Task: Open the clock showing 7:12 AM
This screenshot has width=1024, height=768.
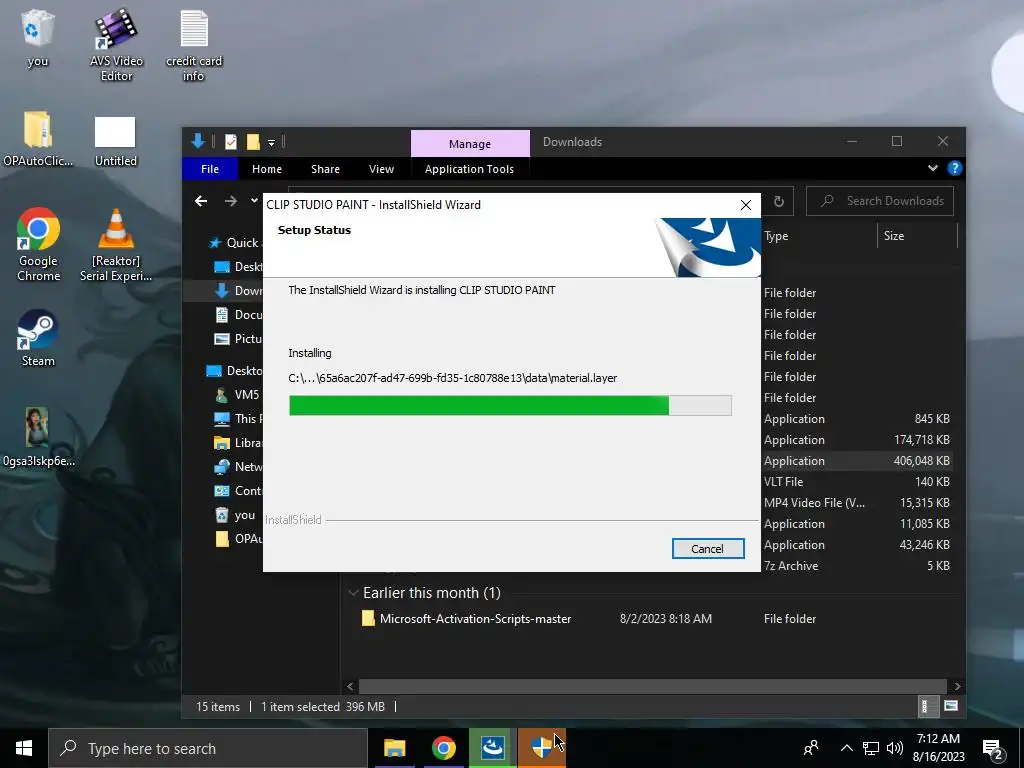Action: [938, 748]
